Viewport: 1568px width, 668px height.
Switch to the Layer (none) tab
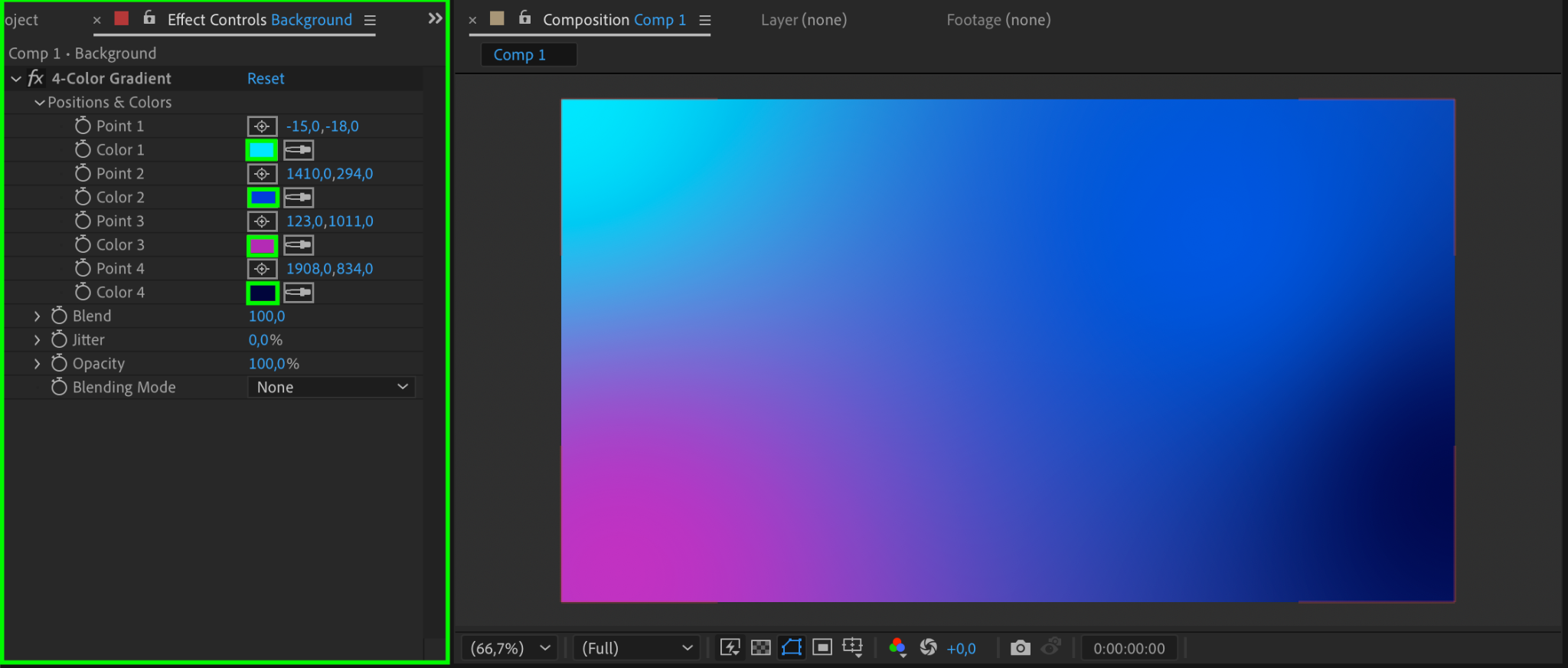pos(804,20)
